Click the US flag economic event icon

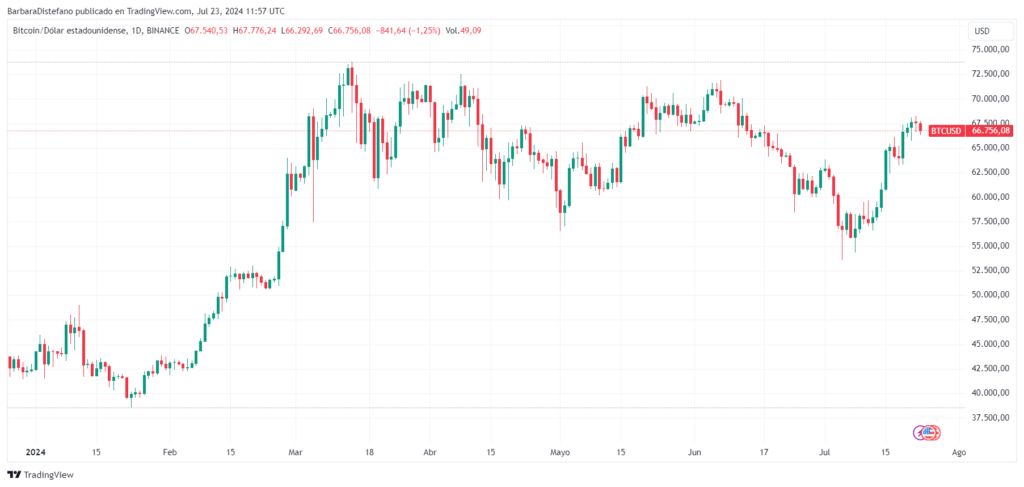tap(930, 432)
